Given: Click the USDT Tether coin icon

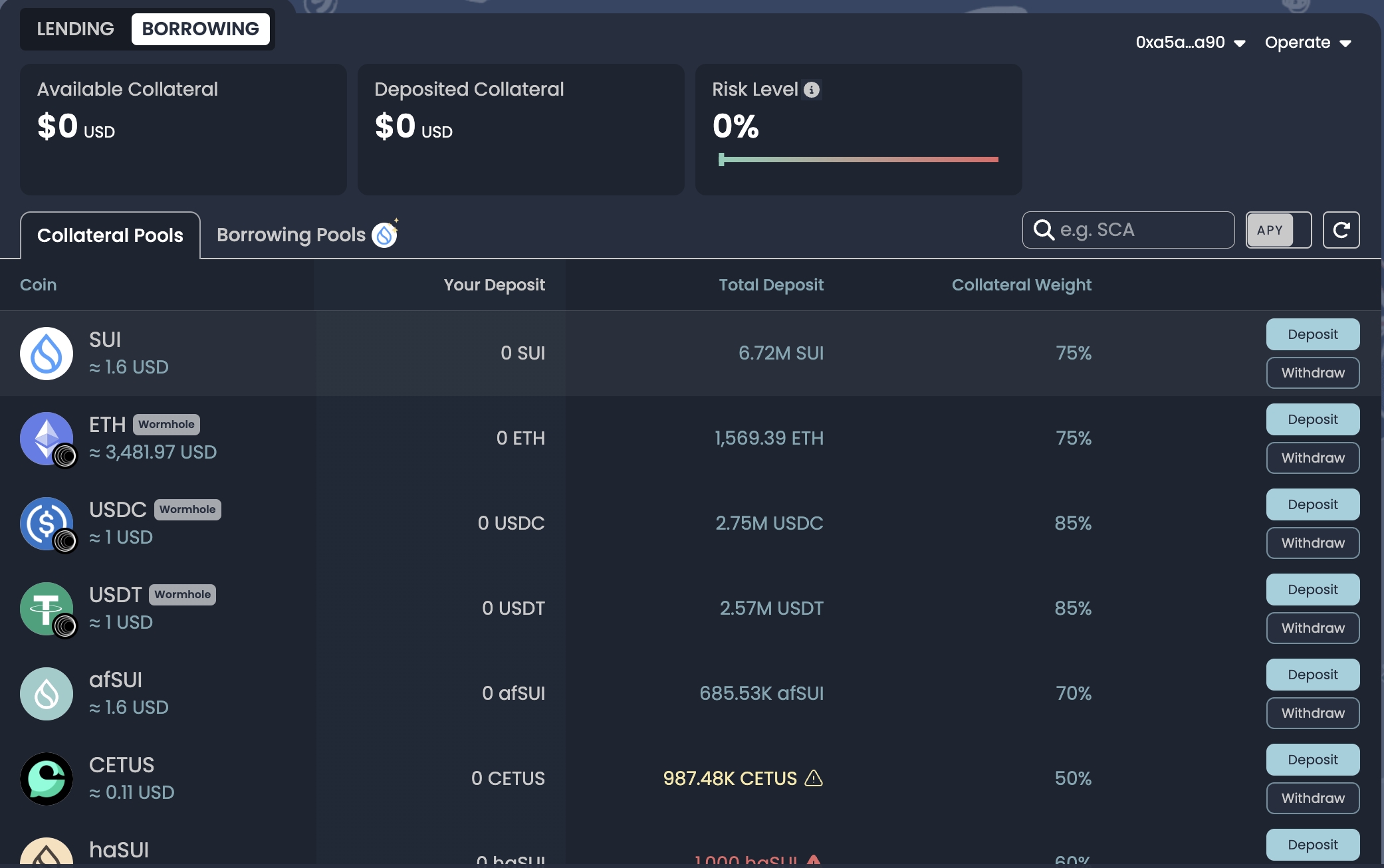Looking at the screenshot, I should (46, 608).
